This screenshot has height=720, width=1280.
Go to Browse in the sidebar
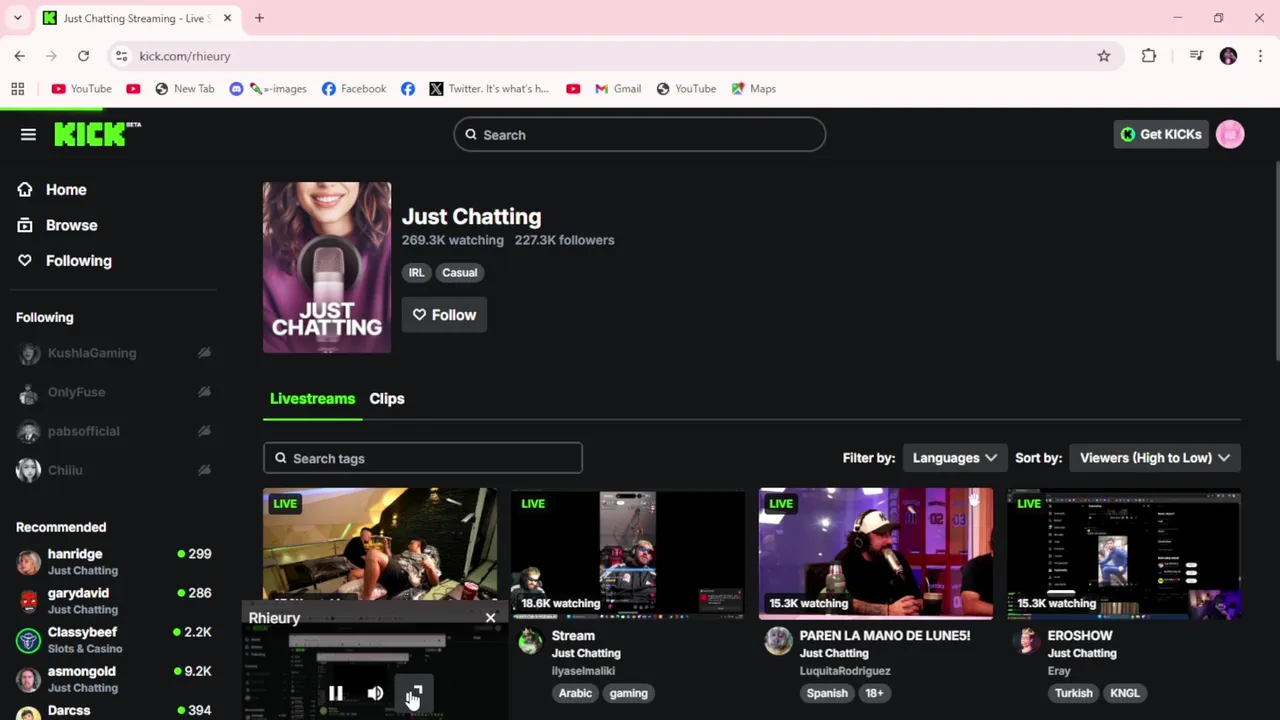tap(72, 225)
